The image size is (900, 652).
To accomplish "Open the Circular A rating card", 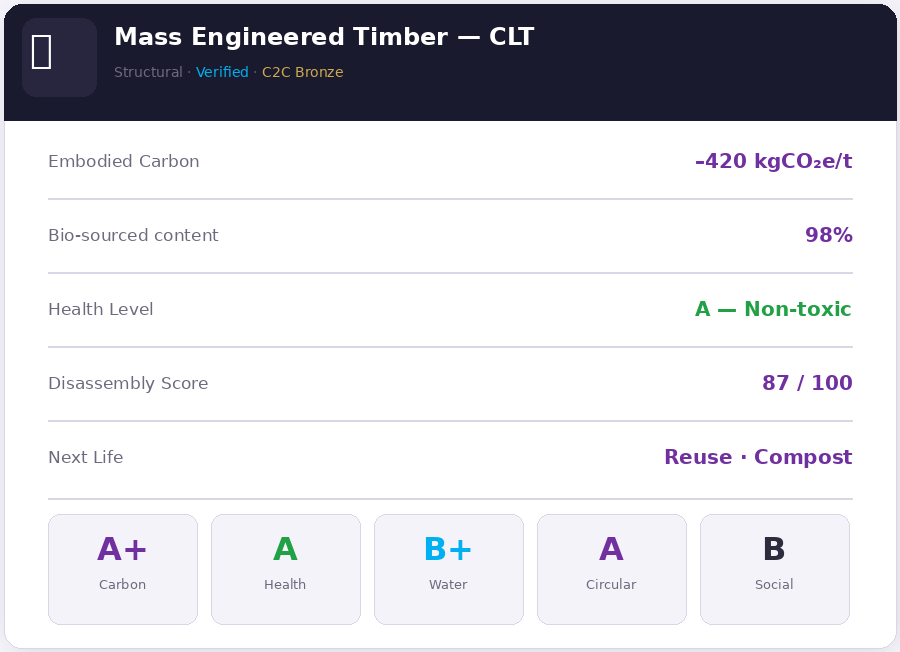I will point(612,569).
